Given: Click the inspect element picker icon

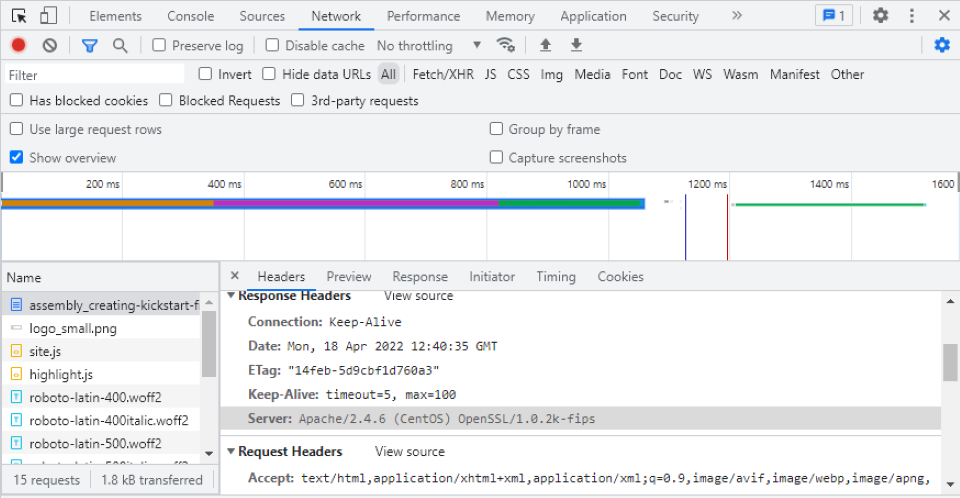Looking at the screenshot, I should tap(19, 16).
